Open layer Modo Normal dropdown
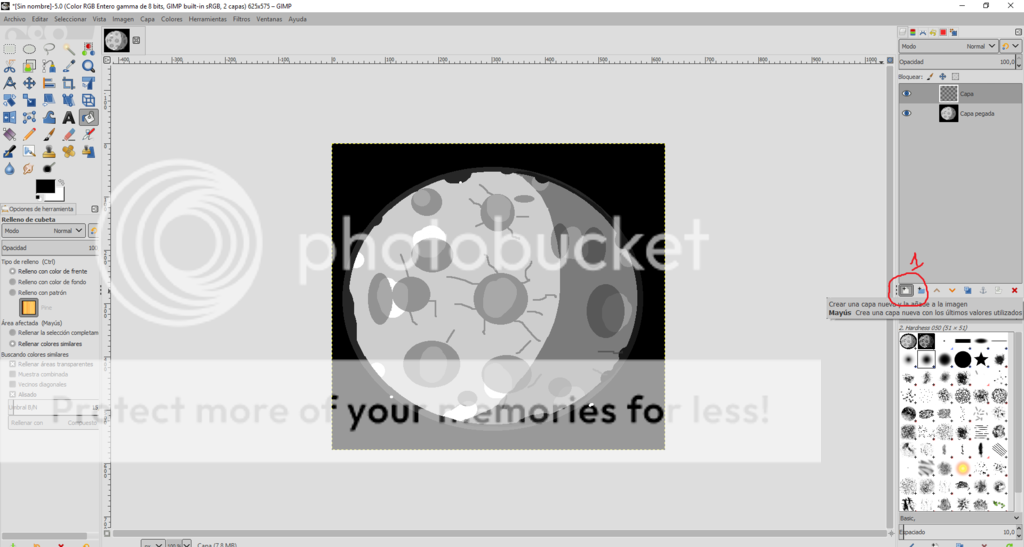 948,46
